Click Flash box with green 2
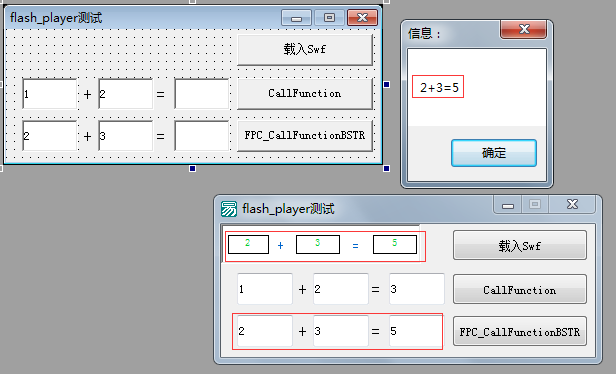The image size is (616, 374). point(248,244)
